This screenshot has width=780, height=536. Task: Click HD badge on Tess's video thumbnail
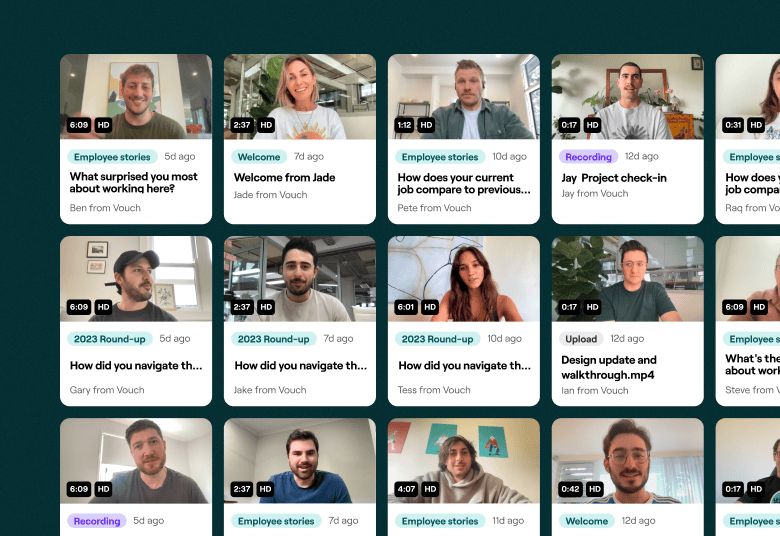pos(430,307)
